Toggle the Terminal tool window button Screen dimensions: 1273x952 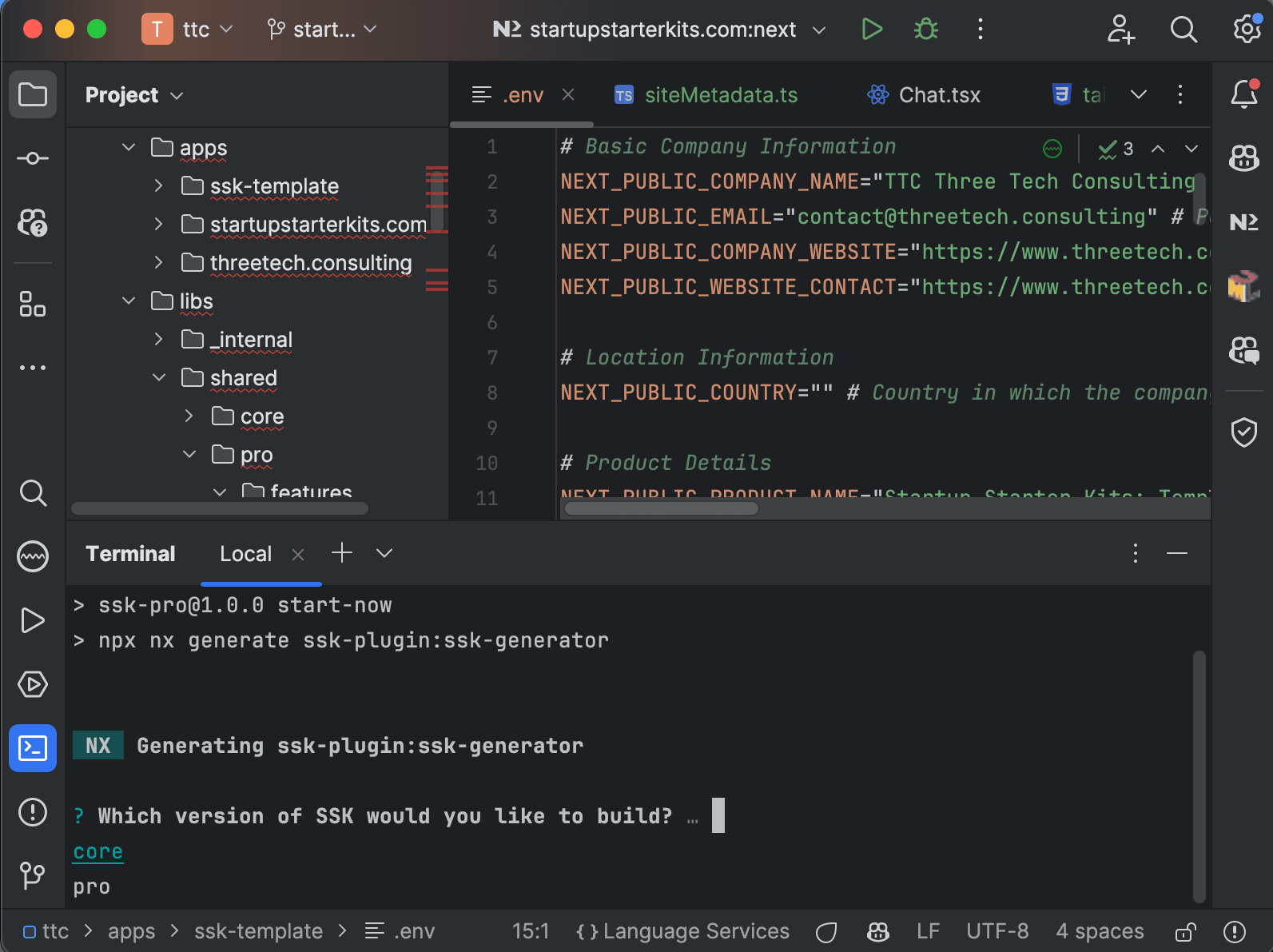33,748
